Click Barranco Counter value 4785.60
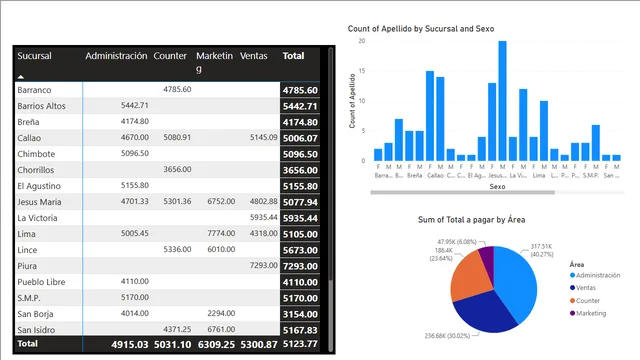Screen dimensions: 640x360 (x=177, y=89)
